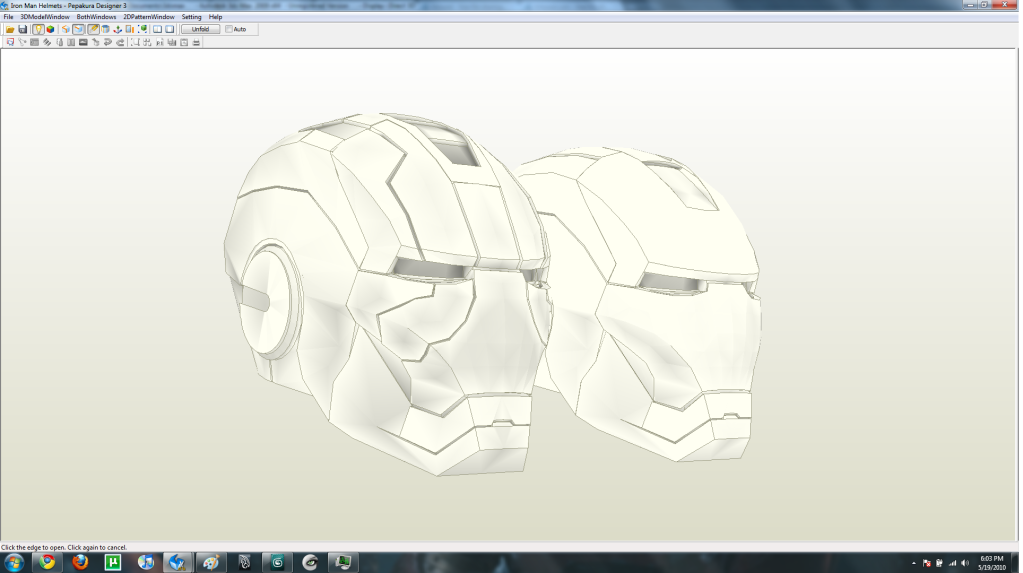1023x573 pixels.
Task: Switch to Pepakura Designer taskbar button
Action: [177, 562]
